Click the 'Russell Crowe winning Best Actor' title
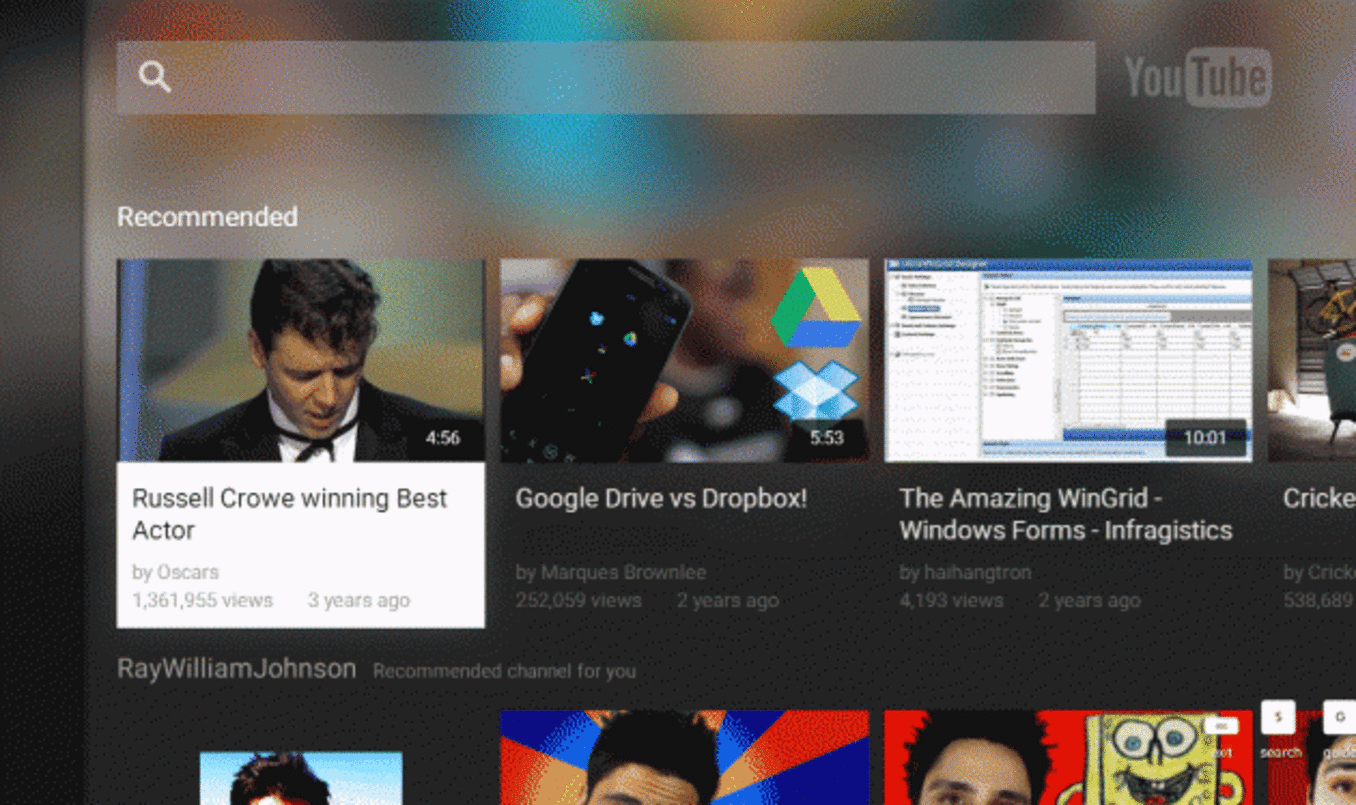The height and width of the screenshot is (805, 1356). point(289,514)
